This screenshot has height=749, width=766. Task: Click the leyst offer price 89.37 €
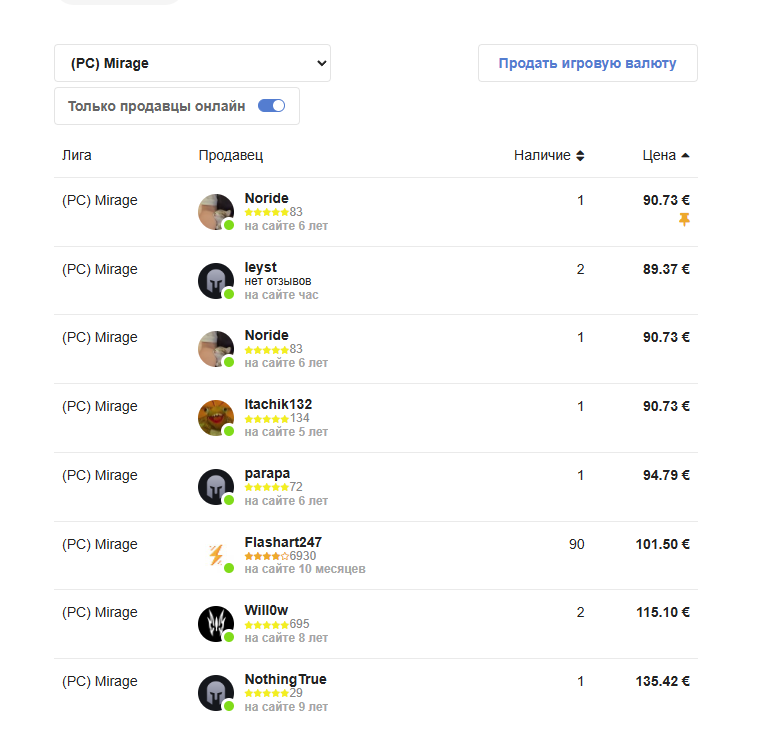[665, 269]
